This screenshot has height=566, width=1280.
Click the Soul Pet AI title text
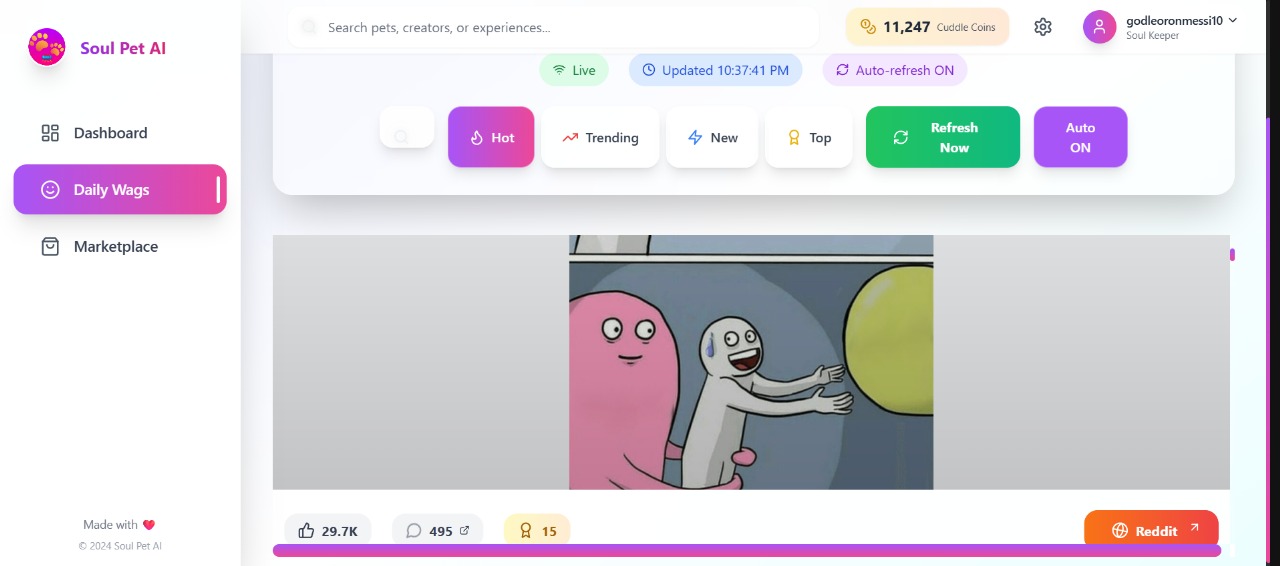[x=123, y=48]
